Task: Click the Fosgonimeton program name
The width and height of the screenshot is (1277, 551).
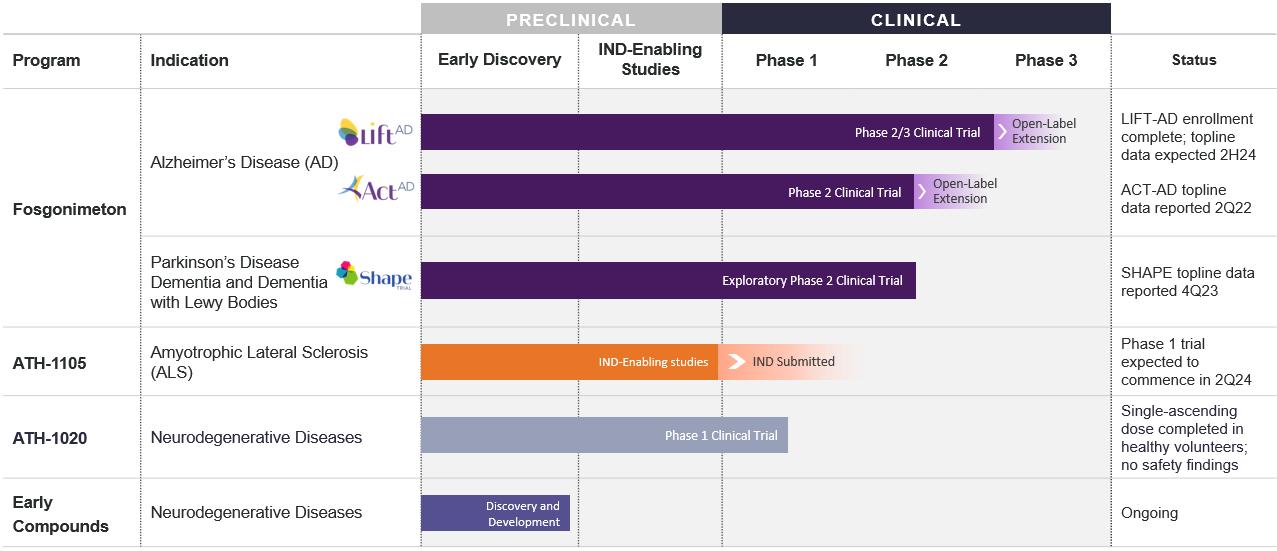Action: click(69, 209)
